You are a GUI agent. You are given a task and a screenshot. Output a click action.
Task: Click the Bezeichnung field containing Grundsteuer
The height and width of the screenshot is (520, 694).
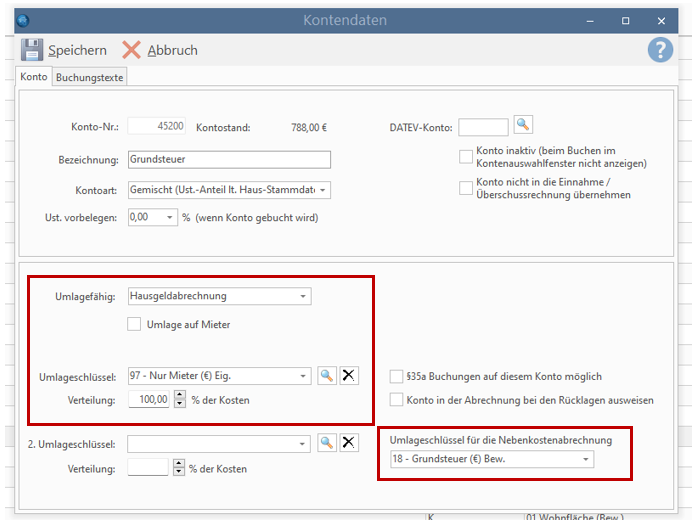228,159
